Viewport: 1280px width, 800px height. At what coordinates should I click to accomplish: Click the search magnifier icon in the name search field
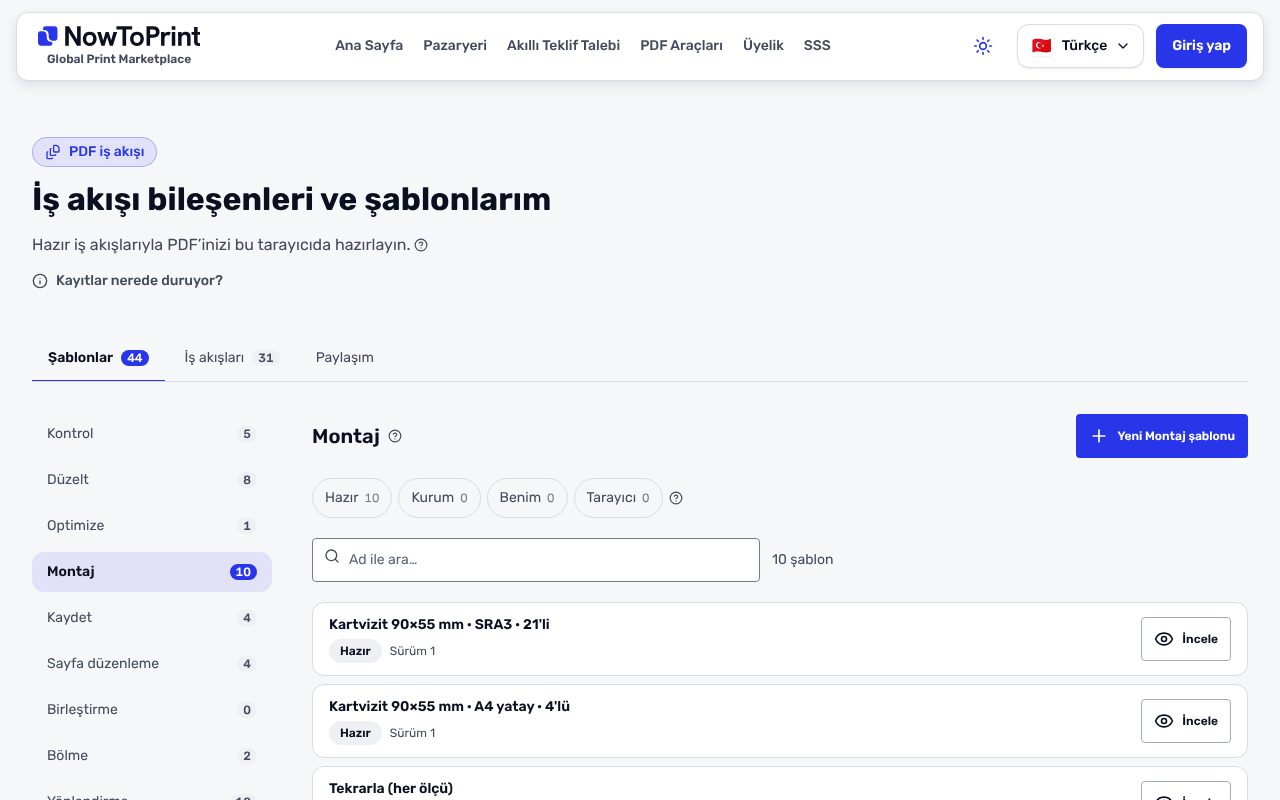pyautogui.click(x=333, y=557)
